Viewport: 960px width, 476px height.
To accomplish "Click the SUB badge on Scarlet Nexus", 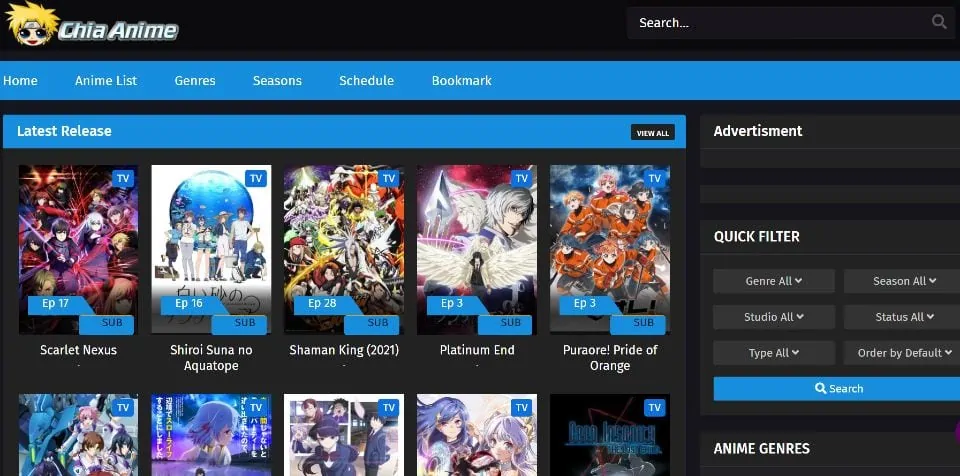I will [107, 324].
